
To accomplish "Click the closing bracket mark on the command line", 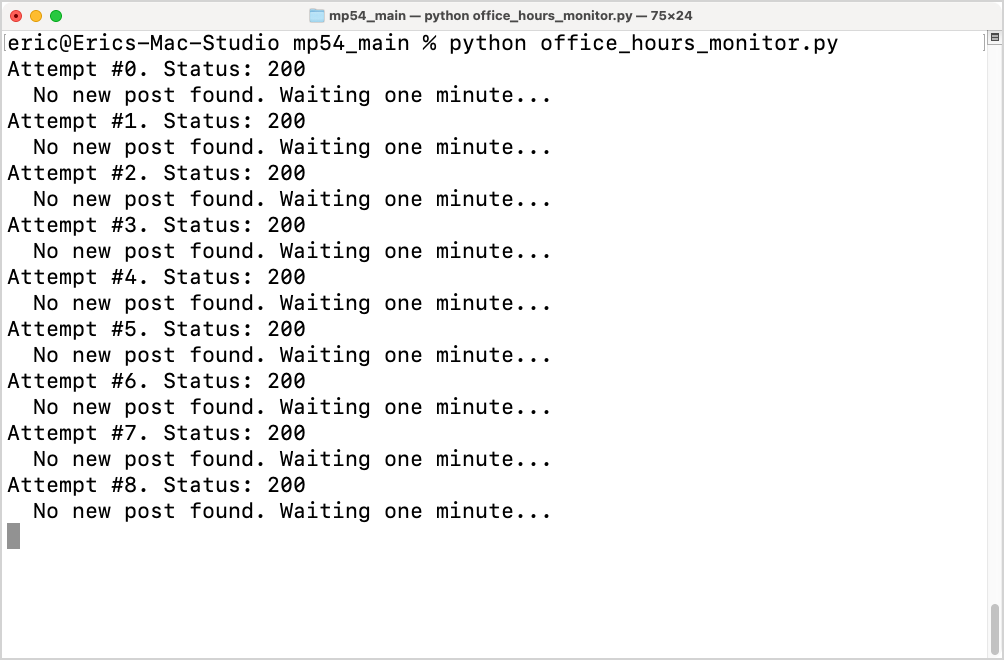I will tap(984, 43).
